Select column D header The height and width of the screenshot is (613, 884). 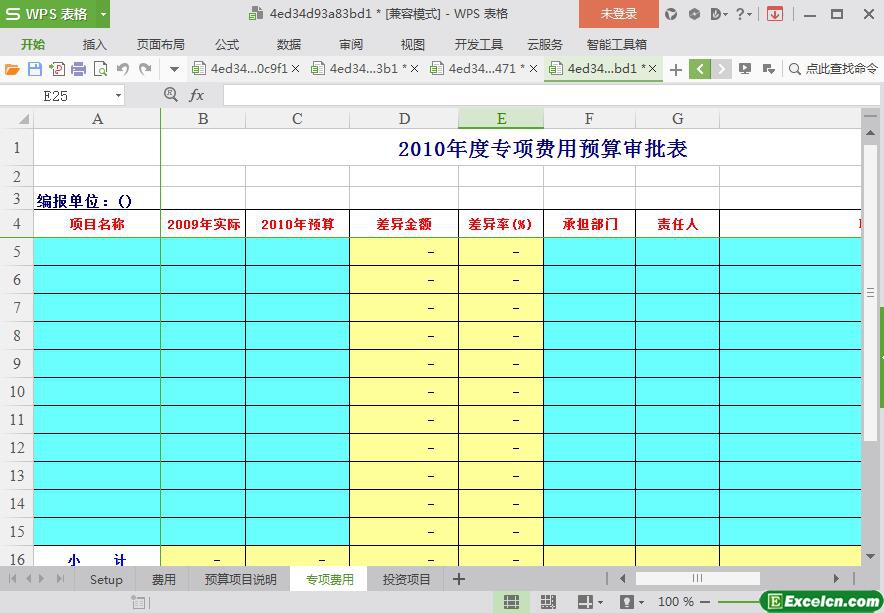(404, 119)
